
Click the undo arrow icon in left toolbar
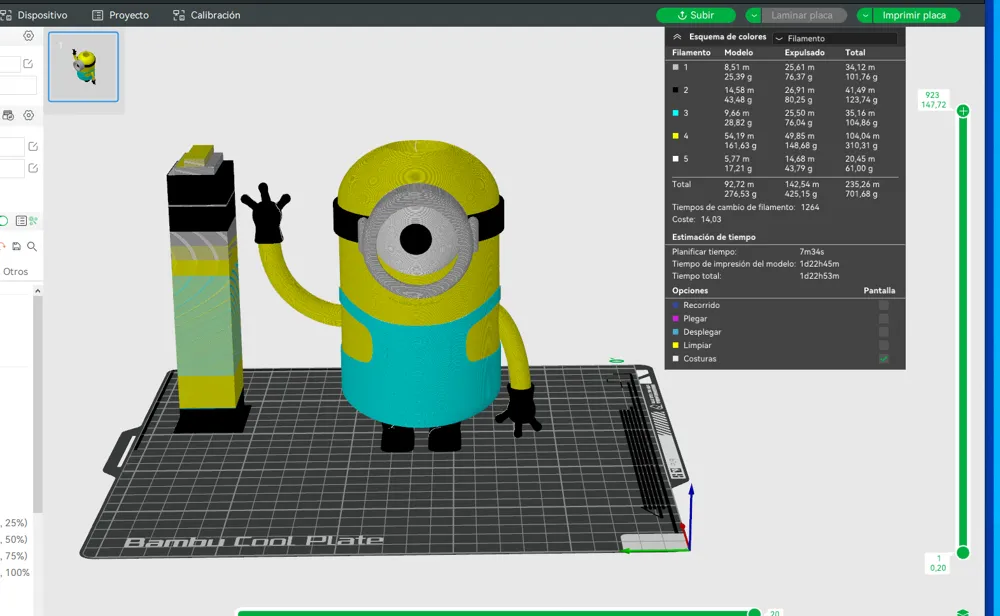(4, 245)
